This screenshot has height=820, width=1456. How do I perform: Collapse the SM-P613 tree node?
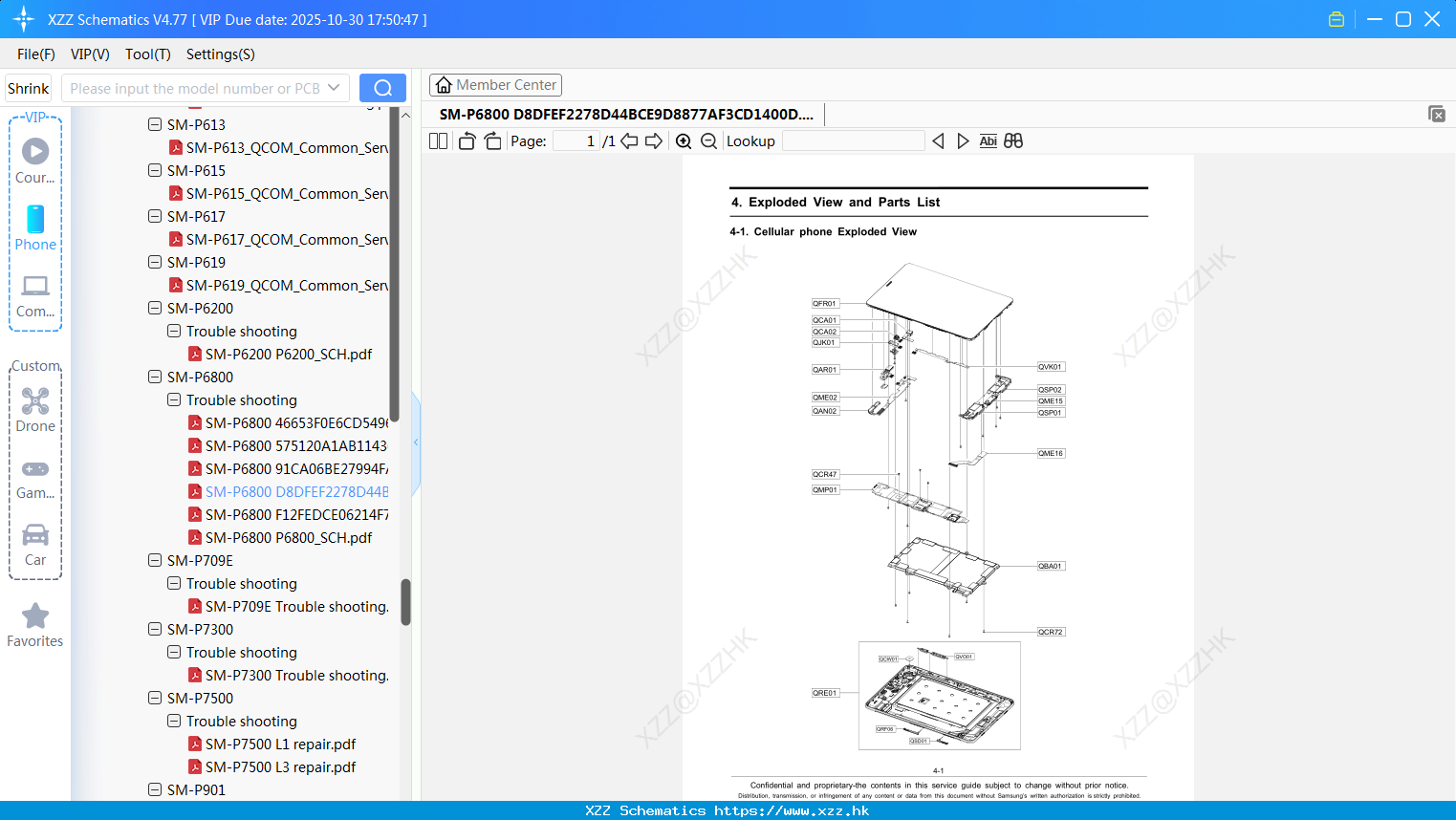click(155, 124)
